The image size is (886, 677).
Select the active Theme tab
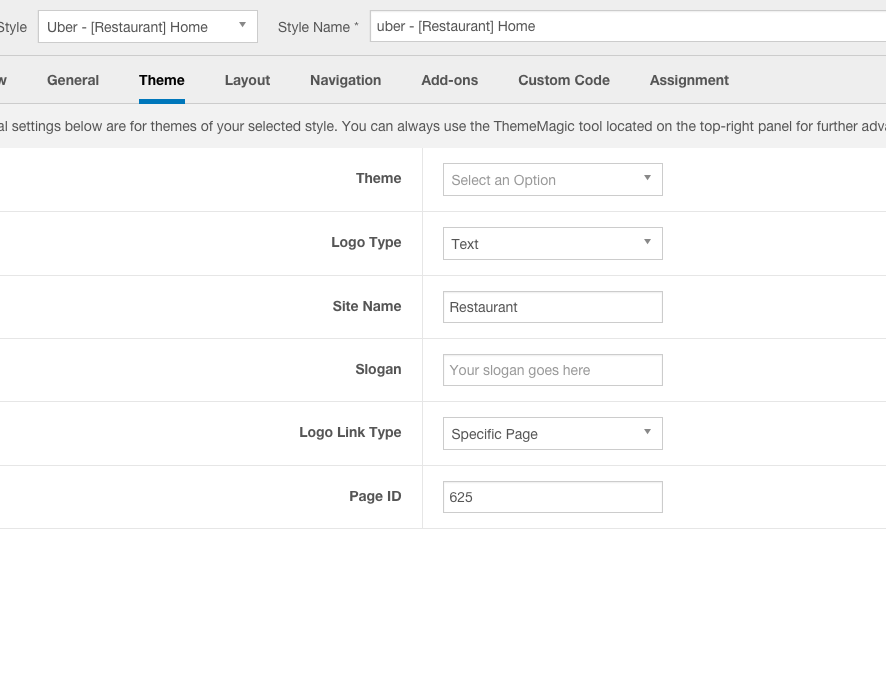(x=162, y=80)
